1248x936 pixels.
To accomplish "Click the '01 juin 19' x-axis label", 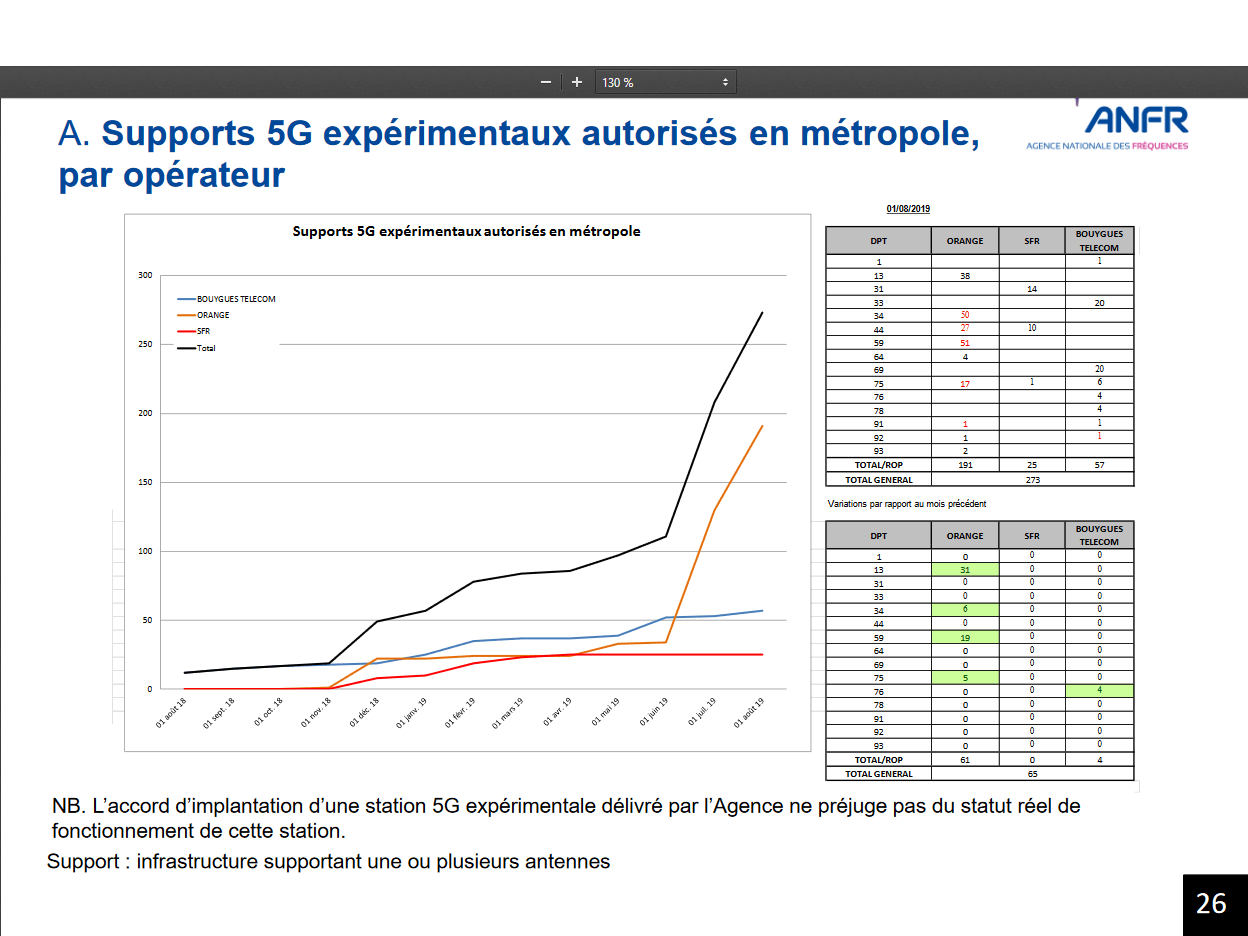I will click(x=654, y=713).
